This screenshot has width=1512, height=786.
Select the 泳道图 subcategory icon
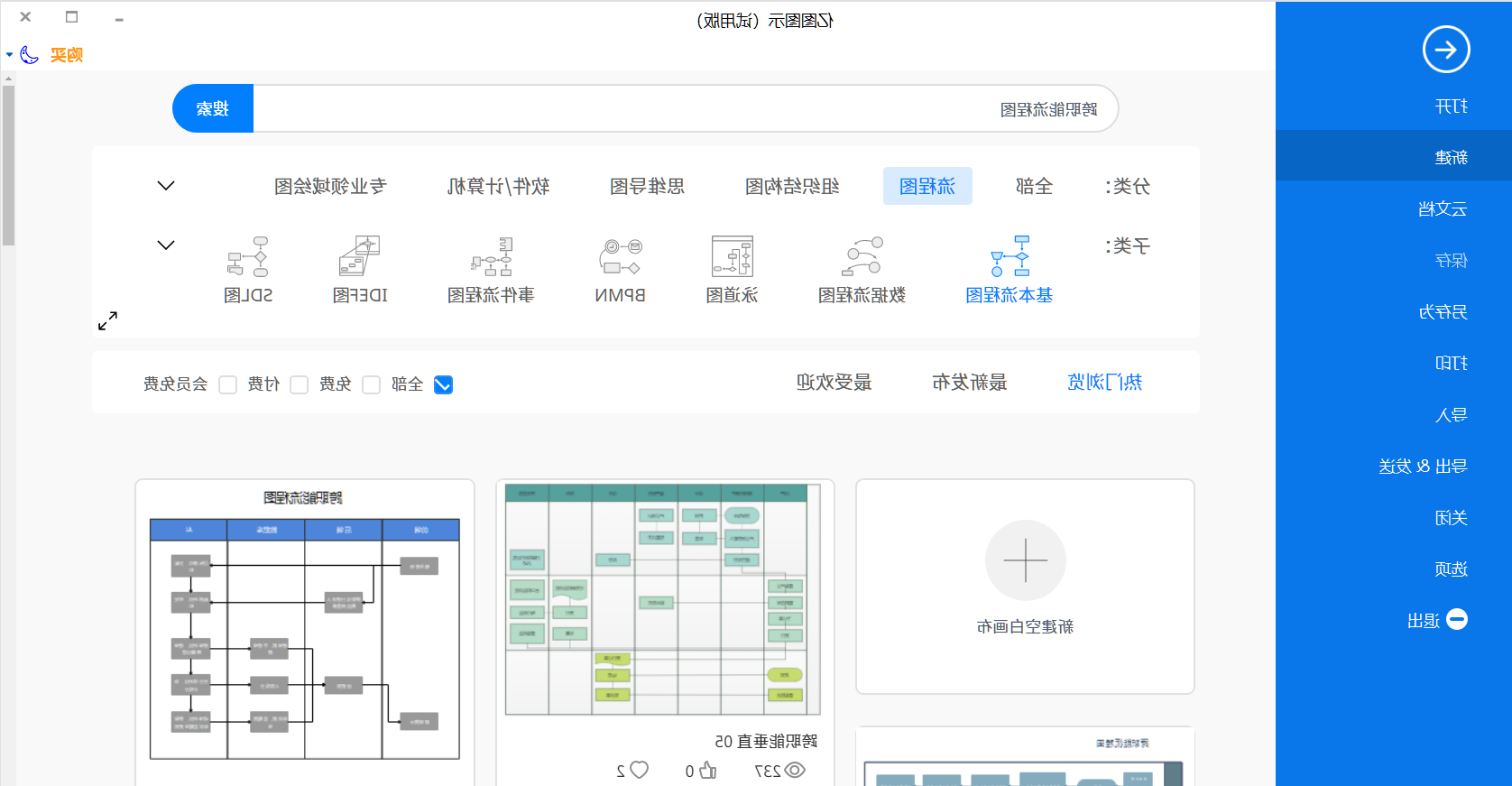(732, 256)
